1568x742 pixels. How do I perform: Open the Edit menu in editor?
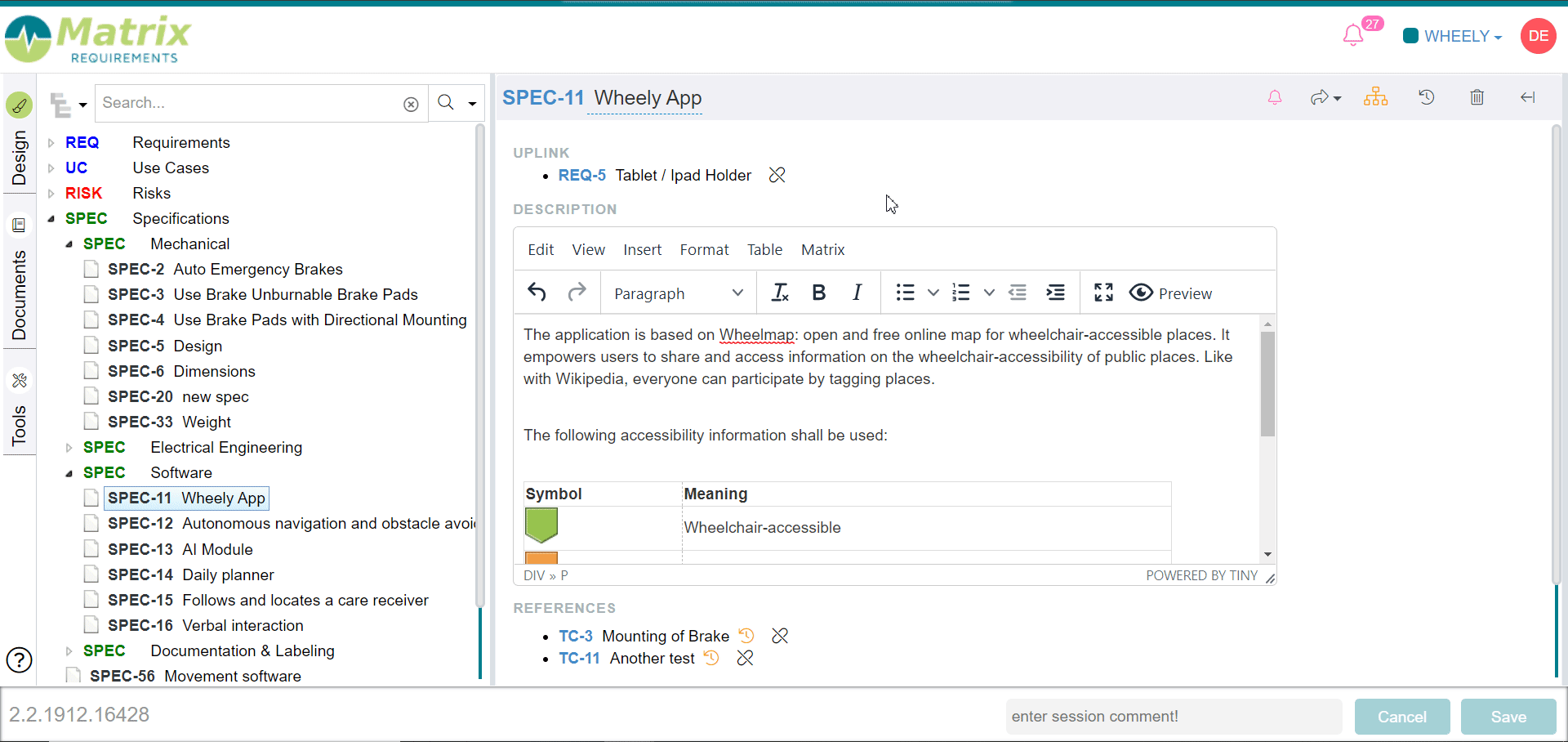(541, 249)
